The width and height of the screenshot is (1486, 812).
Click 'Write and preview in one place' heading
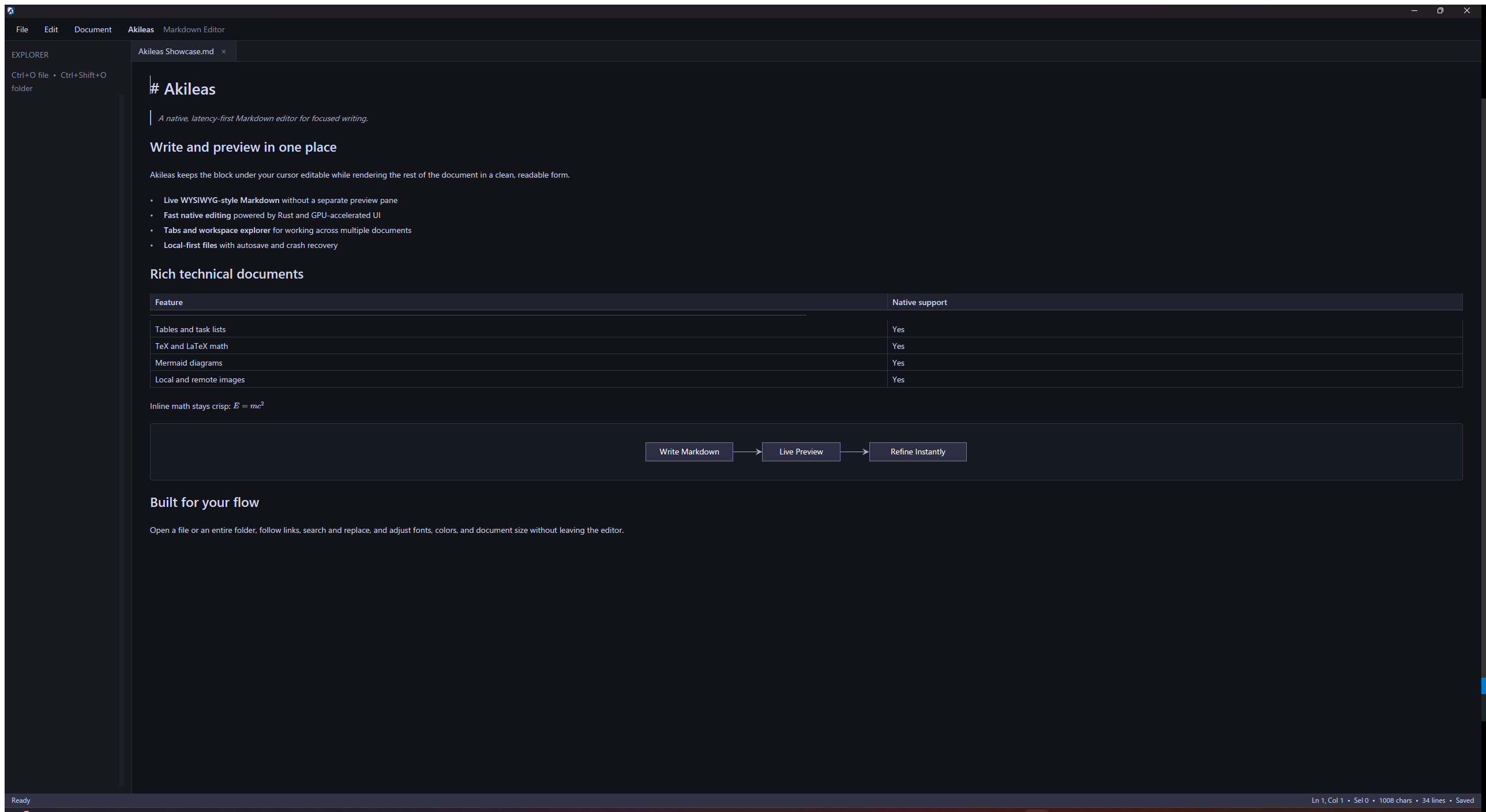pos(243,147)
